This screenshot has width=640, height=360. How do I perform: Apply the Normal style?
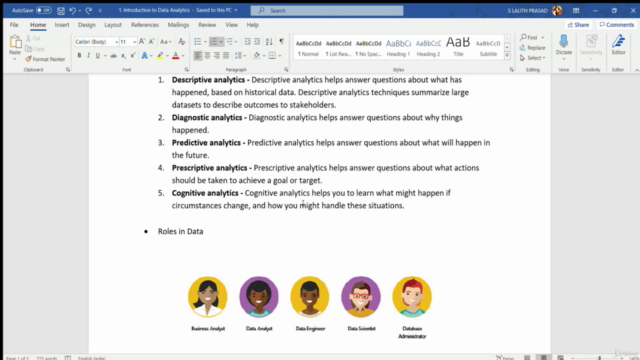click(308, 48)
